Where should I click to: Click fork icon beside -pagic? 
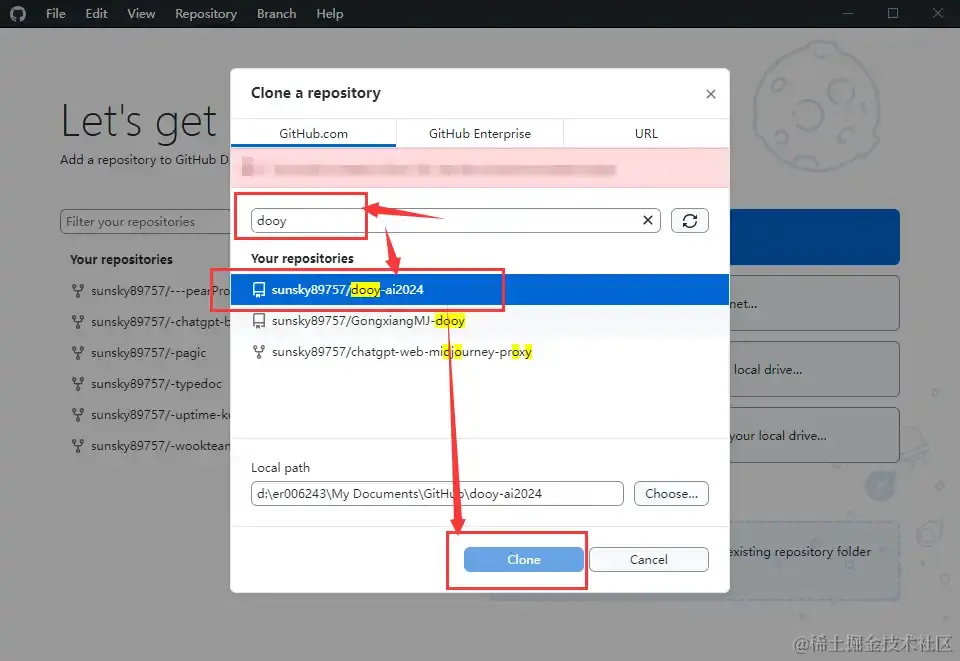click(x=78, y=353)
